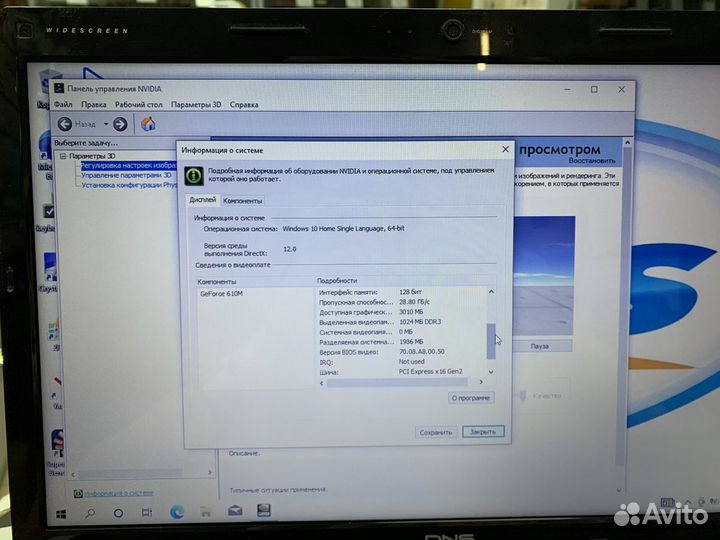Screen dimensions: 720x540
Task: Open the Правка menu
Action: [94, 104]
